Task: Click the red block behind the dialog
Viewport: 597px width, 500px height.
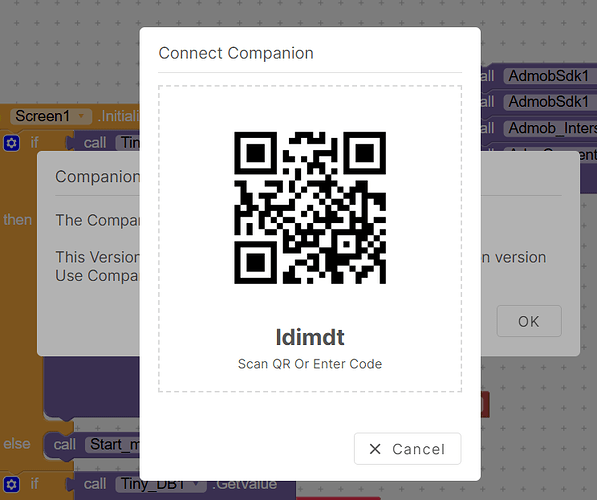Action: click(x=485, y=404)
